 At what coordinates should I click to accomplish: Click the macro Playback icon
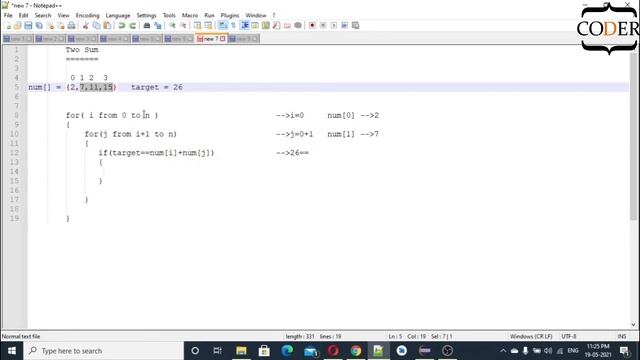334,26
